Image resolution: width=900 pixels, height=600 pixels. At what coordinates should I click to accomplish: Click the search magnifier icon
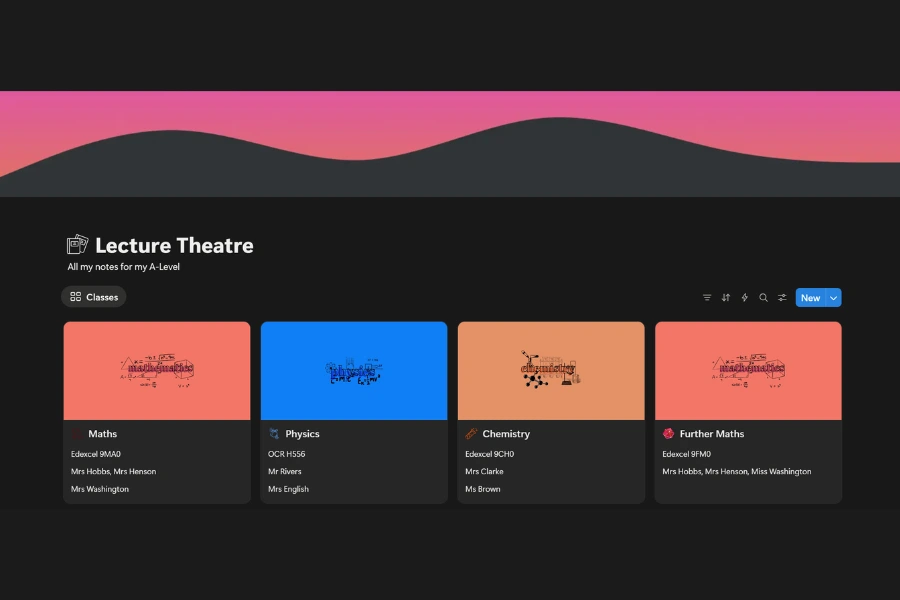click(x=763, y=298)
